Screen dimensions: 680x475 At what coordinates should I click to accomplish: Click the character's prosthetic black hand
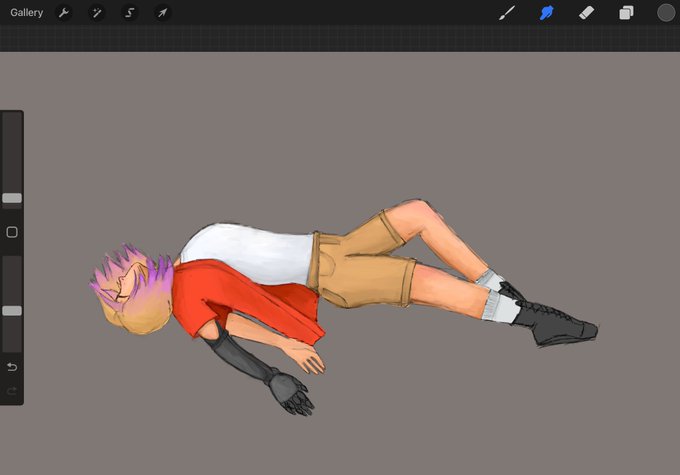pos(291,393)
